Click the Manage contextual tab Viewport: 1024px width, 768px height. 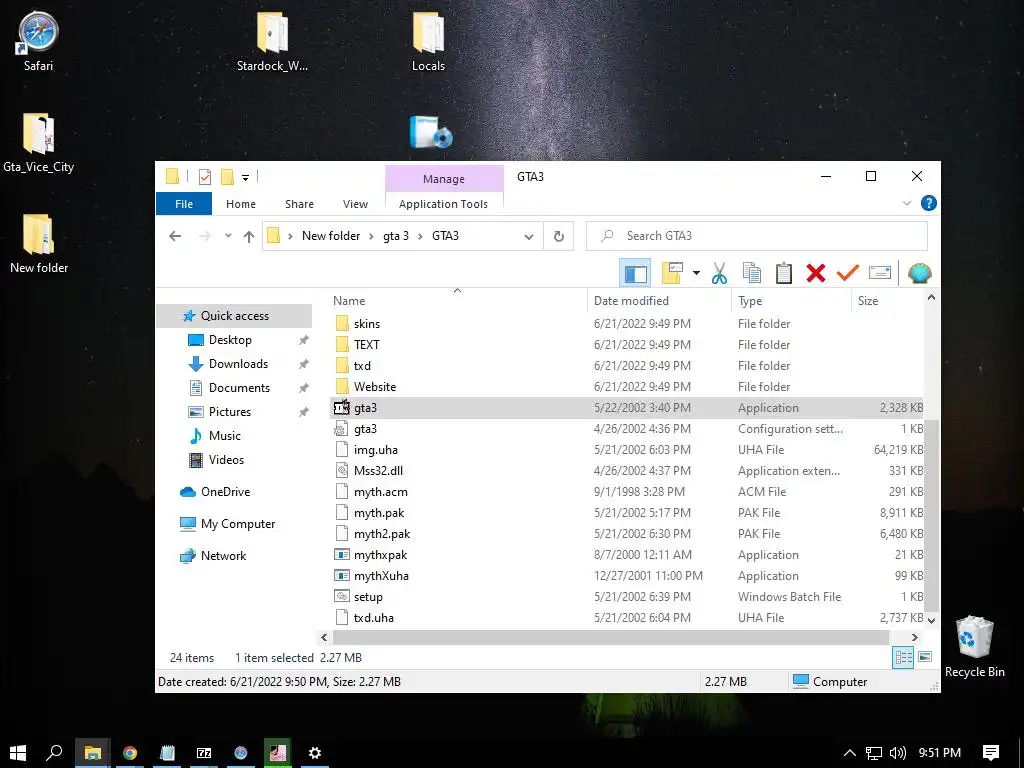pyautogui.click(x=444, y=178)
